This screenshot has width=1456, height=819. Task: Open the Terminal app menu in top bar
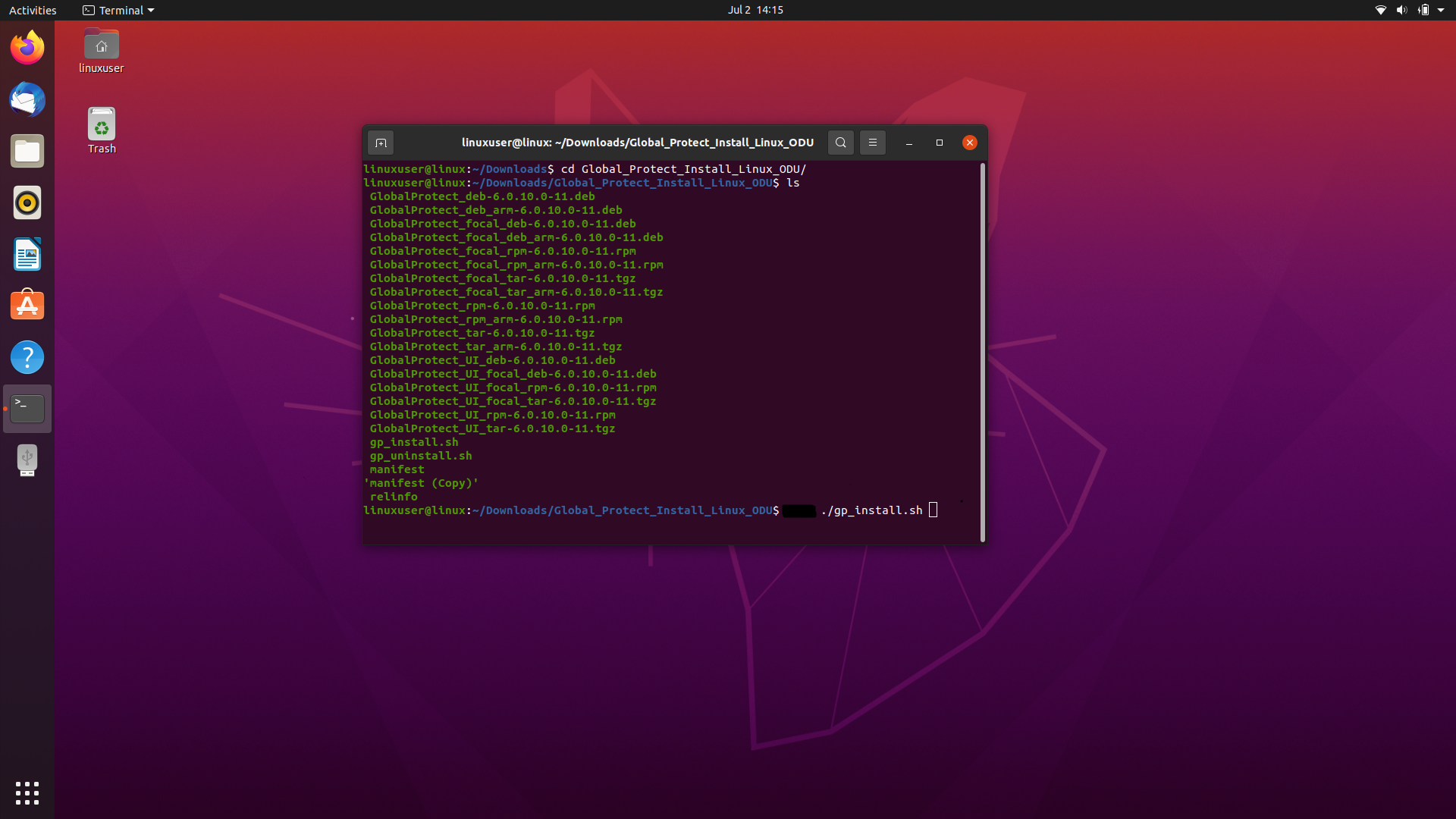pyautogui.click(x=118, y=10)
